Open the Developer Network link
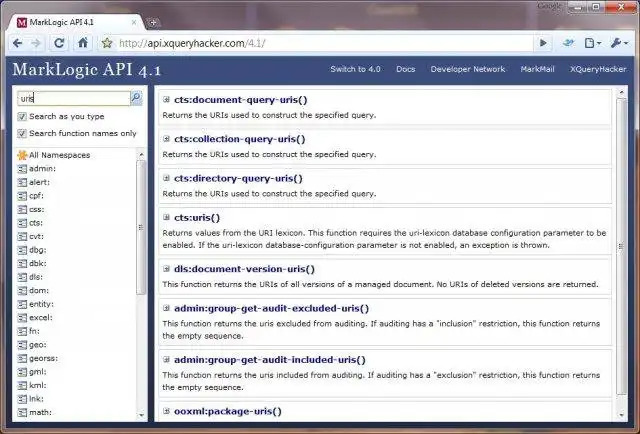The image size is (640, 434). click(x=468, y=69)
